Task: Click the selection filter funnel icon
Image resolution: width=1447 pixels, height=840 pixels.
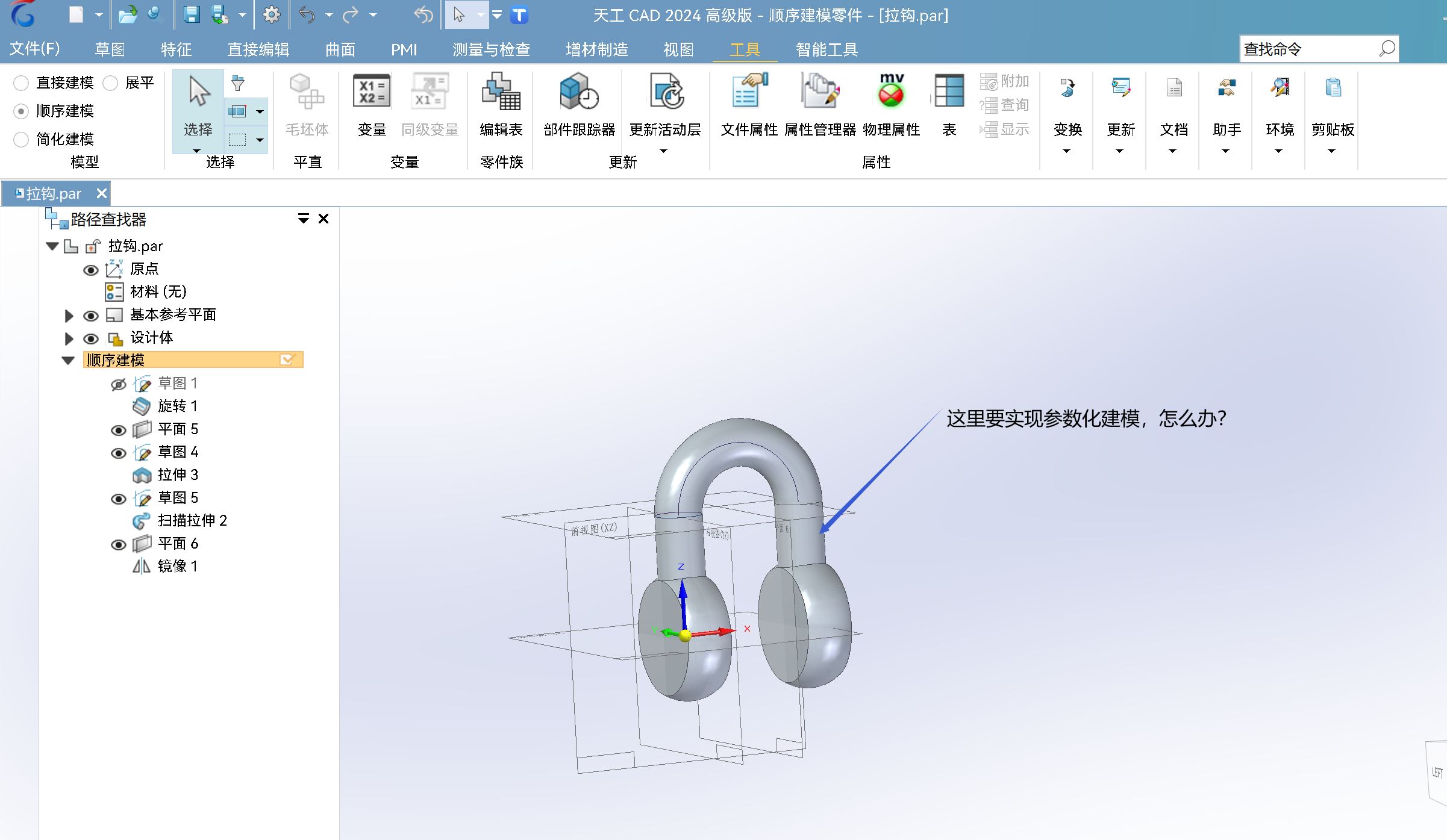Action: [x=238, y=83]
